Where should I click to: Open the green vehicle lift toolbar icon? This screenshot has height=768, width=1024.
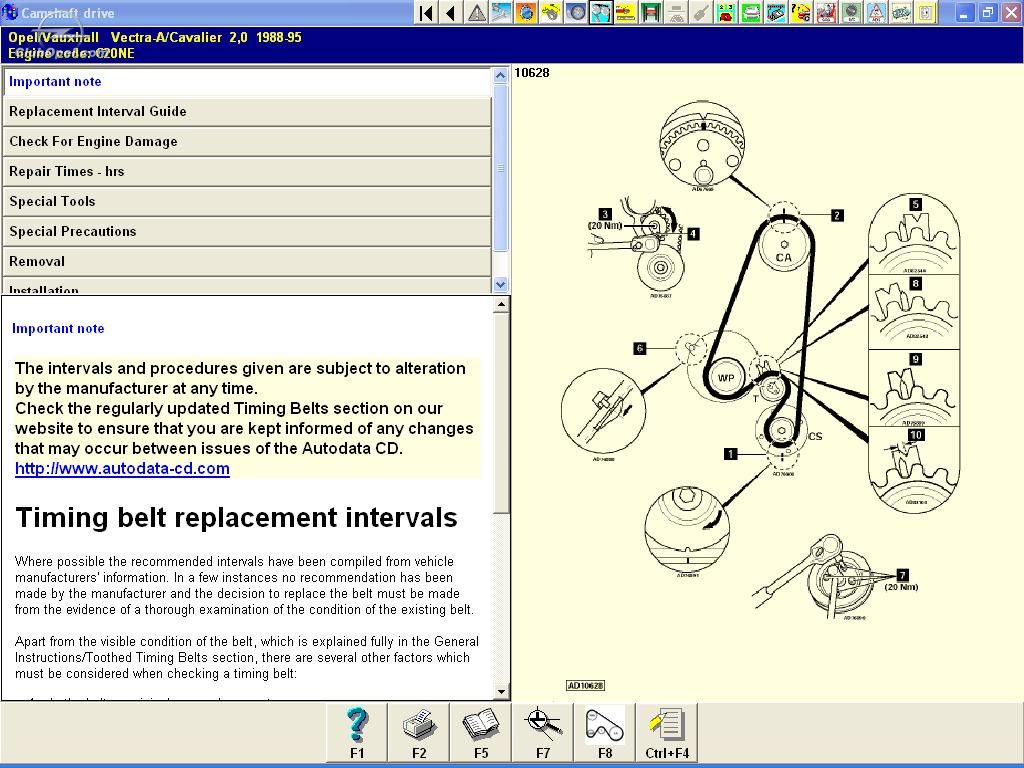click(x=650, y=12)
